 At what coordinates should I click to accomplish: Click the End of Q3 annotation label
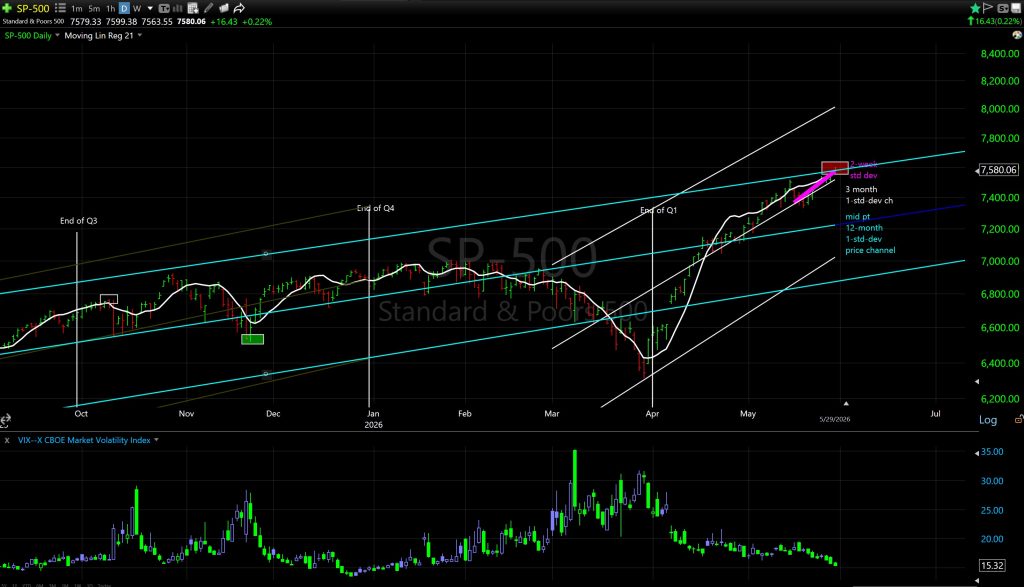pos(78,221)
